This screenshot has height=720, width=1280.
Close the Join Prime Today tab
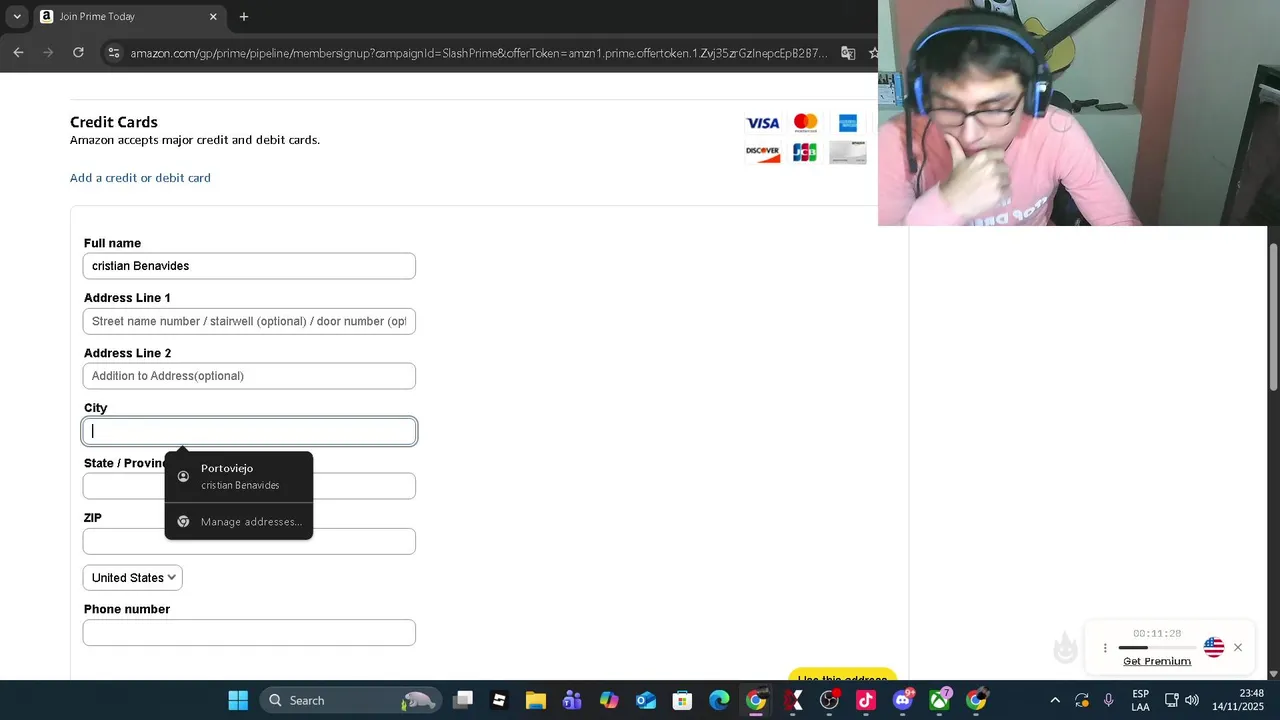click(x=213, y=16)
